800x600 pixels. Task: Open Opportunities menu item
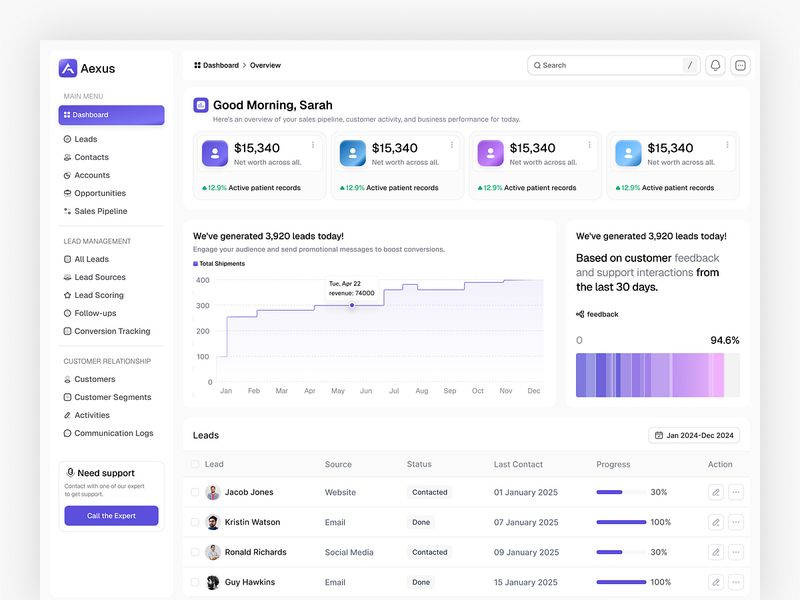[x=95, y=193]
